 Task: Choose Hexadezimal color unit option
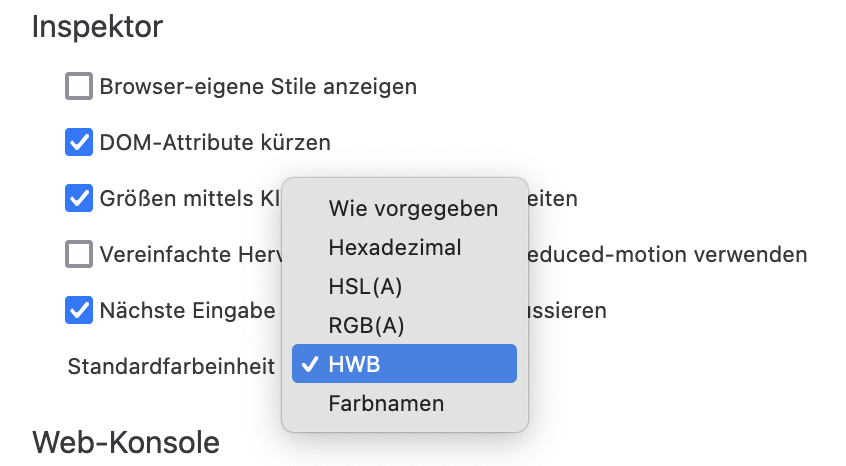pyautogui.click(x=395, y=248)
